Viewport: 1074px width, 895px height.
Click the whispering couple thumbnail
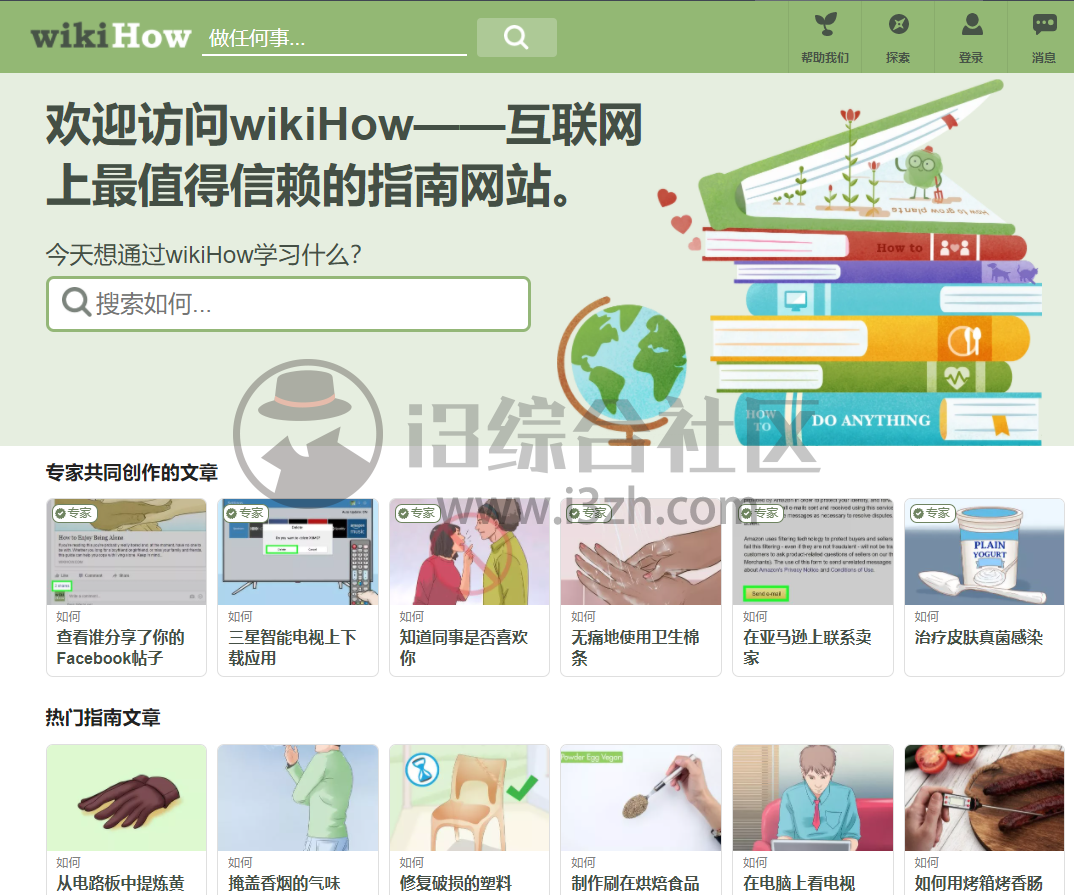point(470,552)
